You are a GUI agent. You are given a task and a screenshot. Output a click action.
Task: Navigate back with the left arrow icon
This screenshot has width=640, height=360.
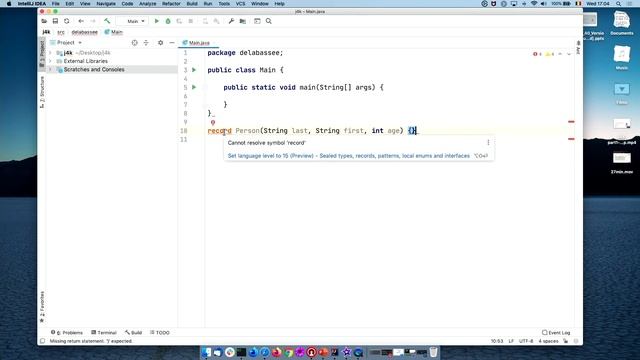coord(81,21)
